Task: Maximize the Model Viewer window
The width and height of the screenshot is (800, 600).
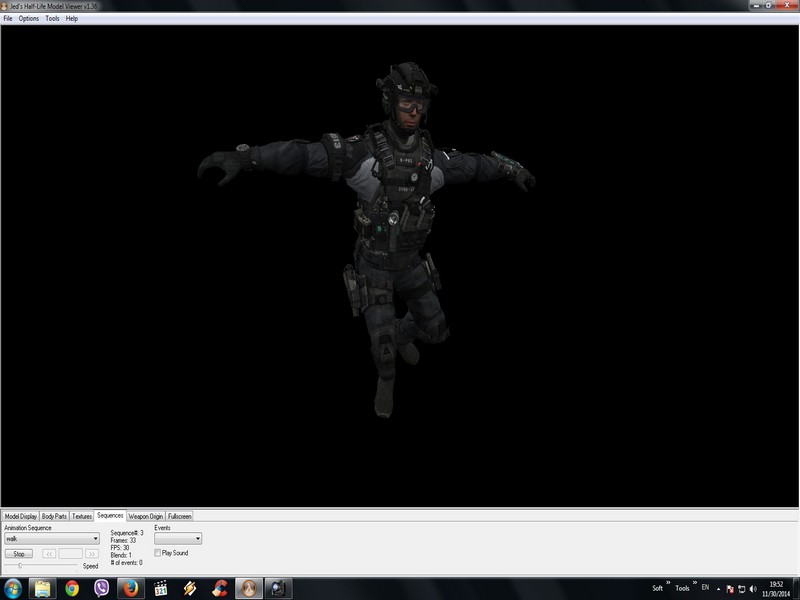Action: pyautogui.click(x=768, y=6)
